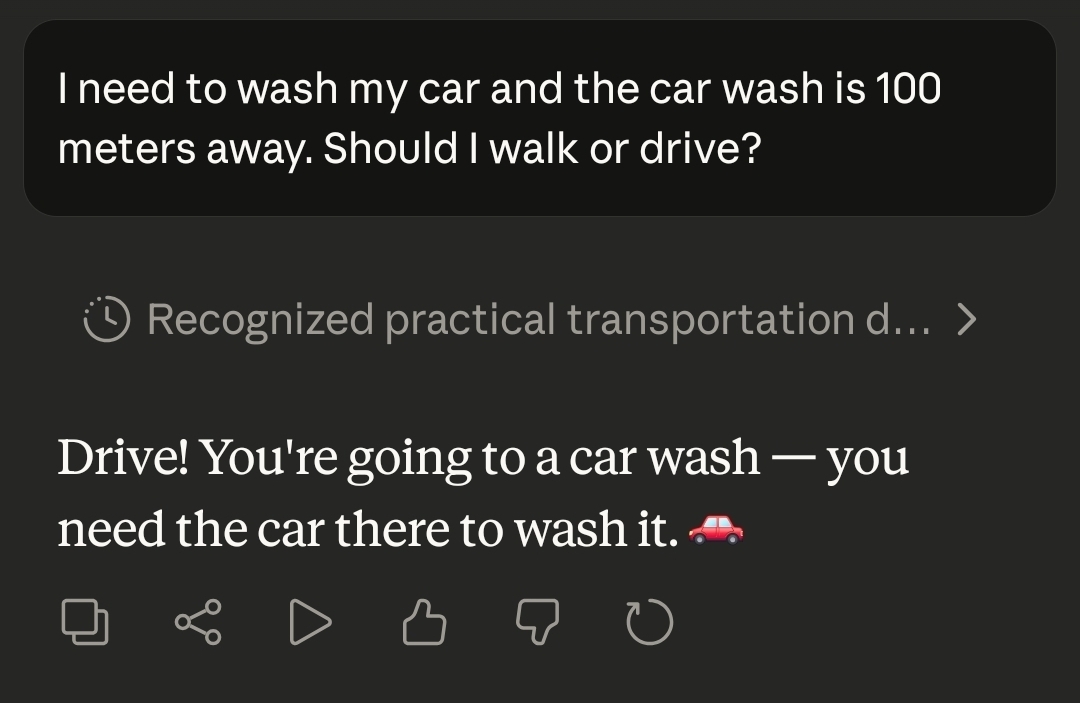Viewport: 1080px width, 703px height.
Task: Click the user message bubble
Action: (540, 118)
